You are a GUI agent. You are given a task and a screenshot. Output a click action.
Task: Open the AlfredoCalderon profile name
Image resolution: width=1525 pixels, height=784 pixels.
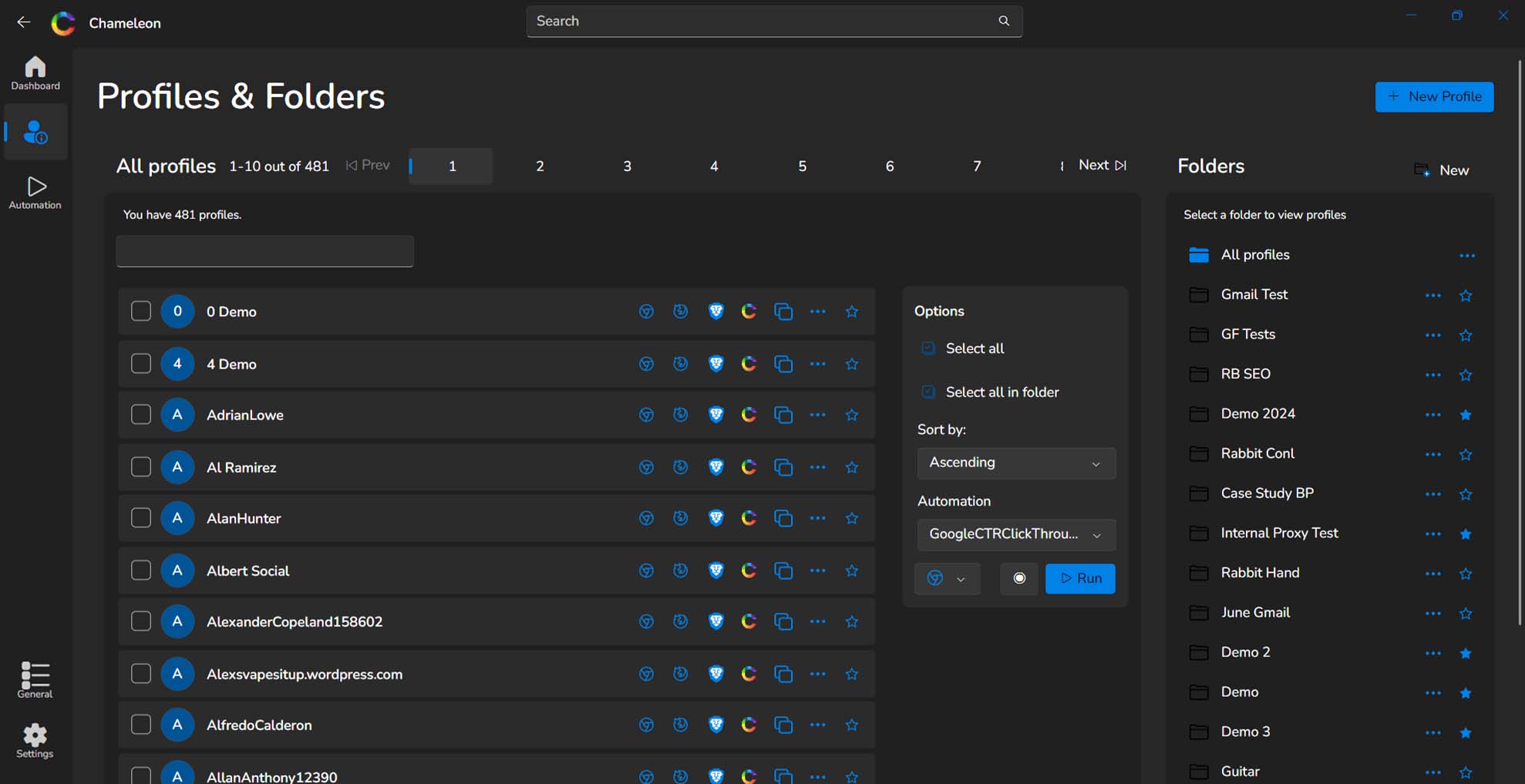pos(259,725)
